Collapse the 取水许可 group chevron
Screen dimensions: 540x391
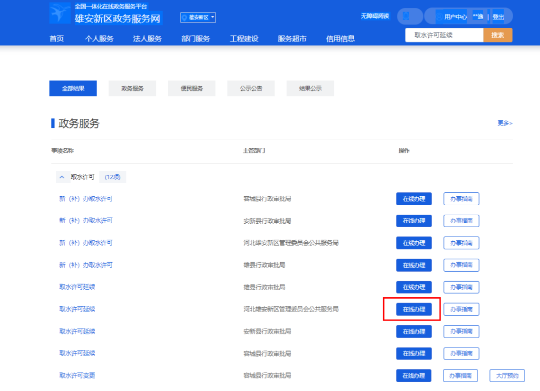[x=62, y=177]
